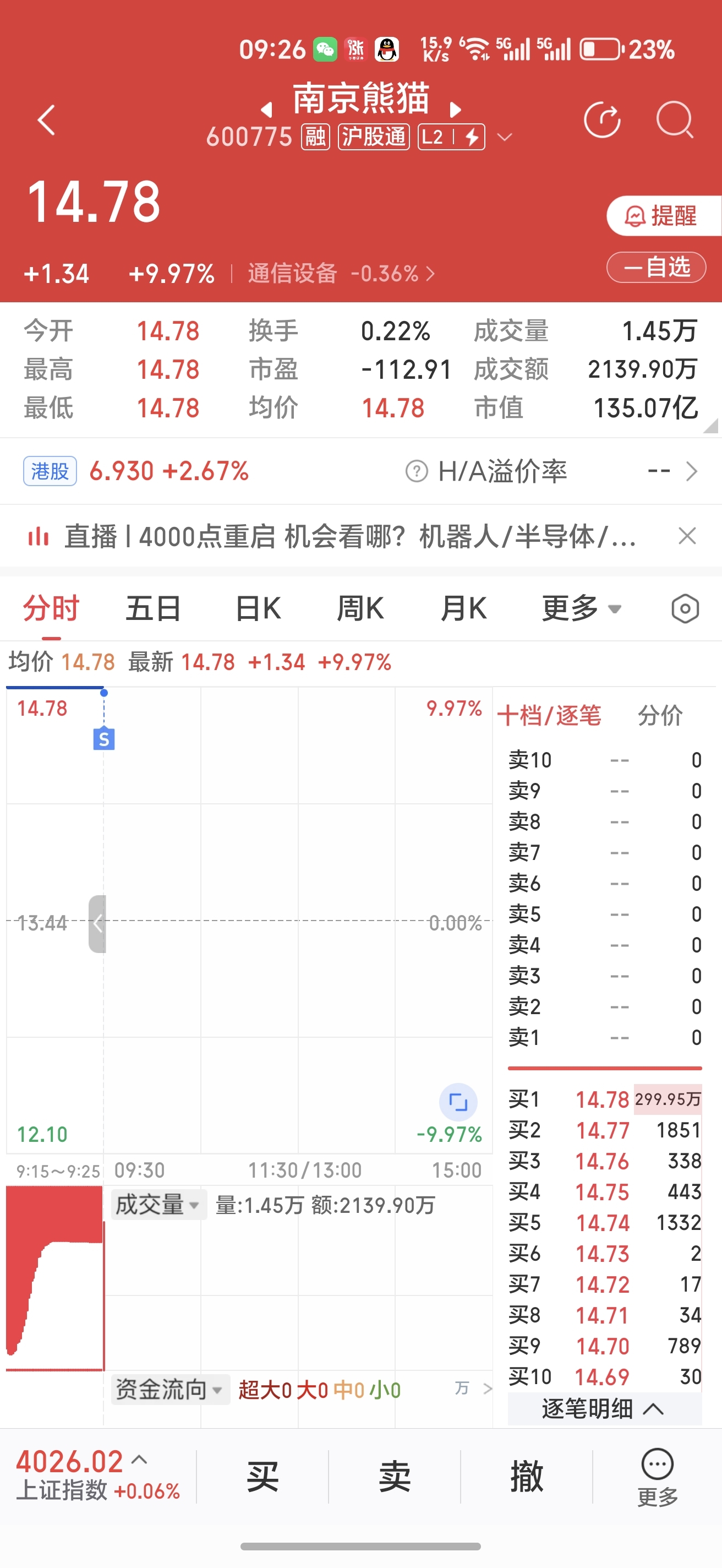This screenshot has height=1568, width=722.
Task: Tap the L2 lightning badge
Action: pyautogui.click(x=451, y=137)
